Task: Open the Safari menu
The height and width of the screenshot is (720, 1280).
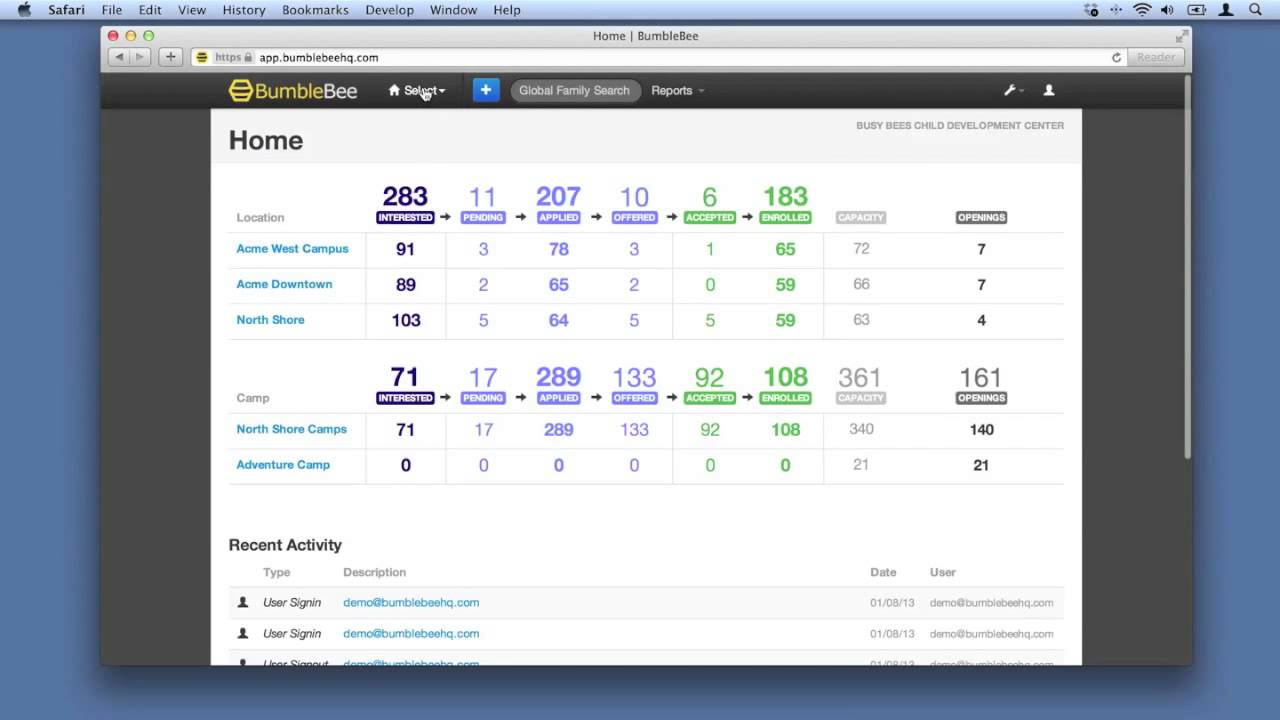Action: (x=66, y=10)
